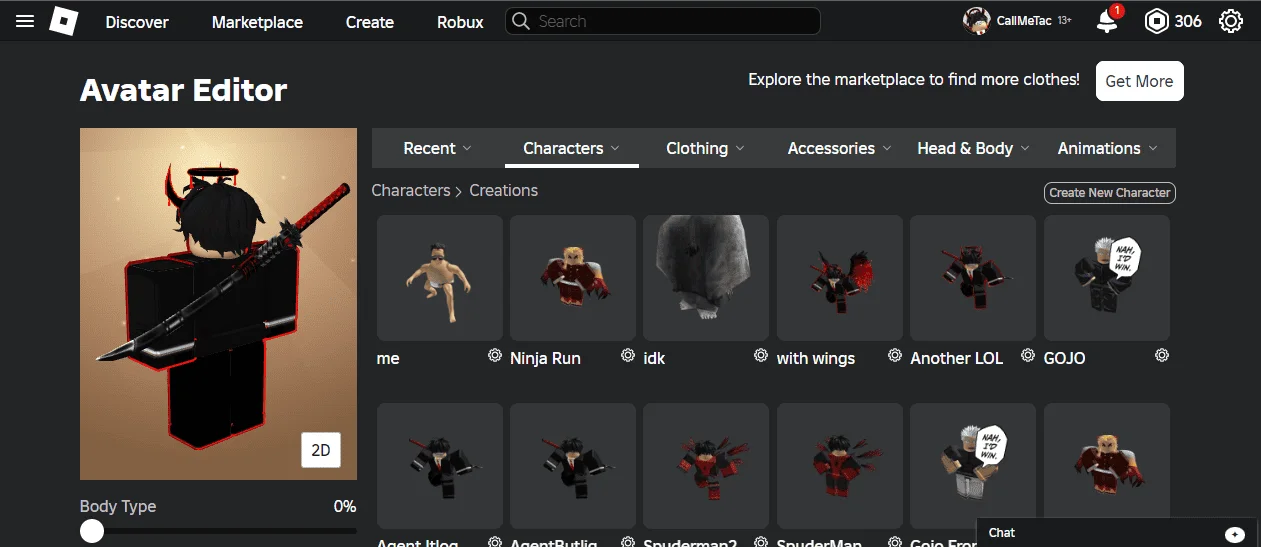Open settings gear for 'with wings' character

click(x=894, y=356)
